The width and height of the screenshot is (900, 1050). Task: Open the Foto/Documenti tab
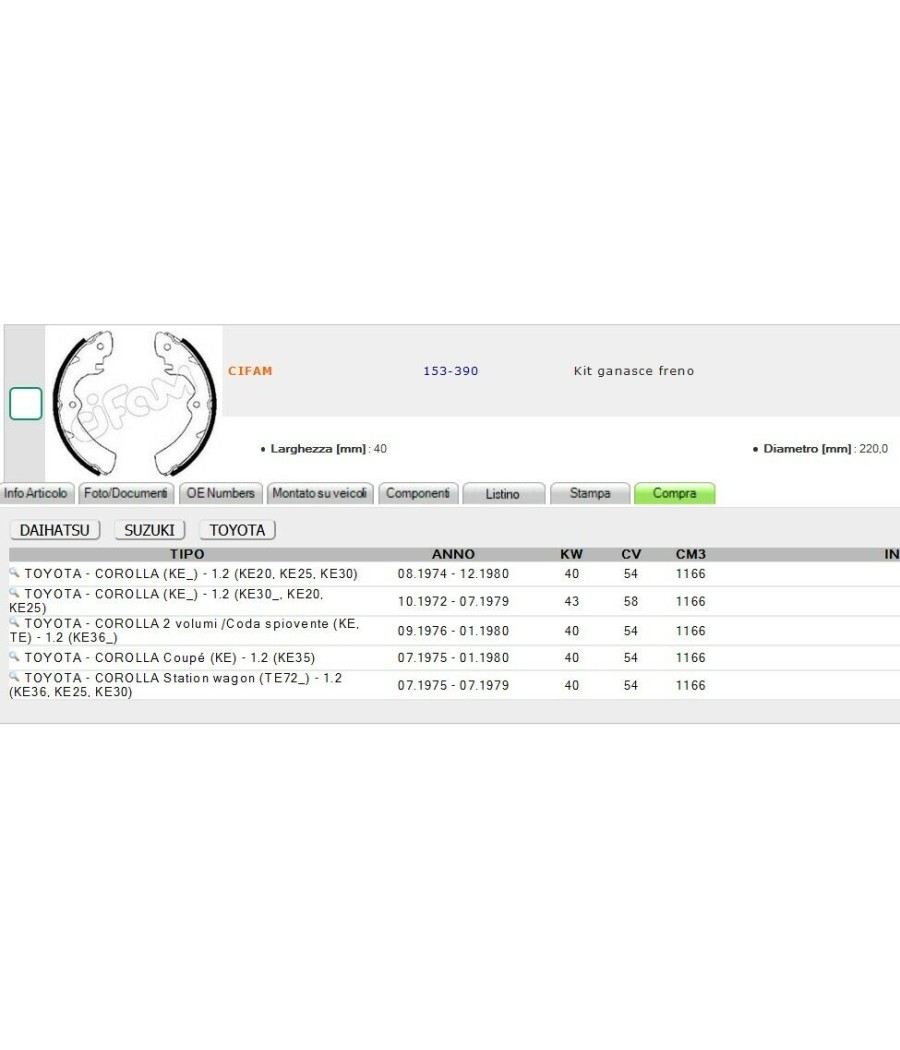pos(126,494)
